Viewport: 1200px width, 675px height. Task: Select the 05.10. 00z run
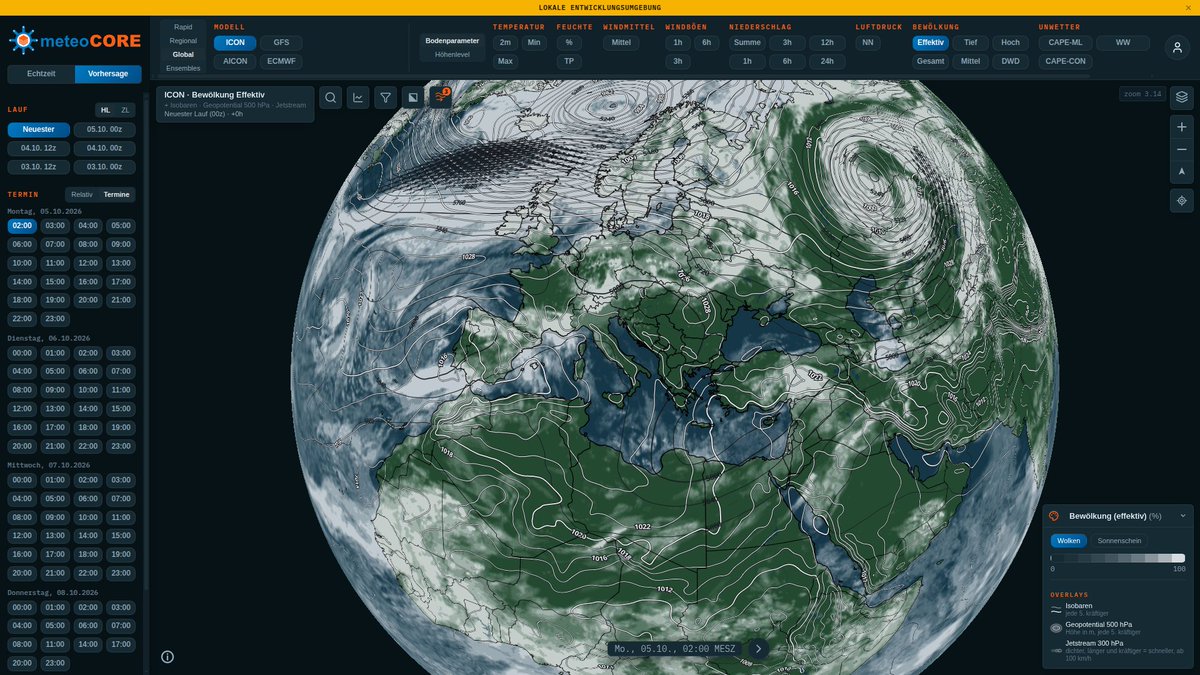tap(104, 130)
